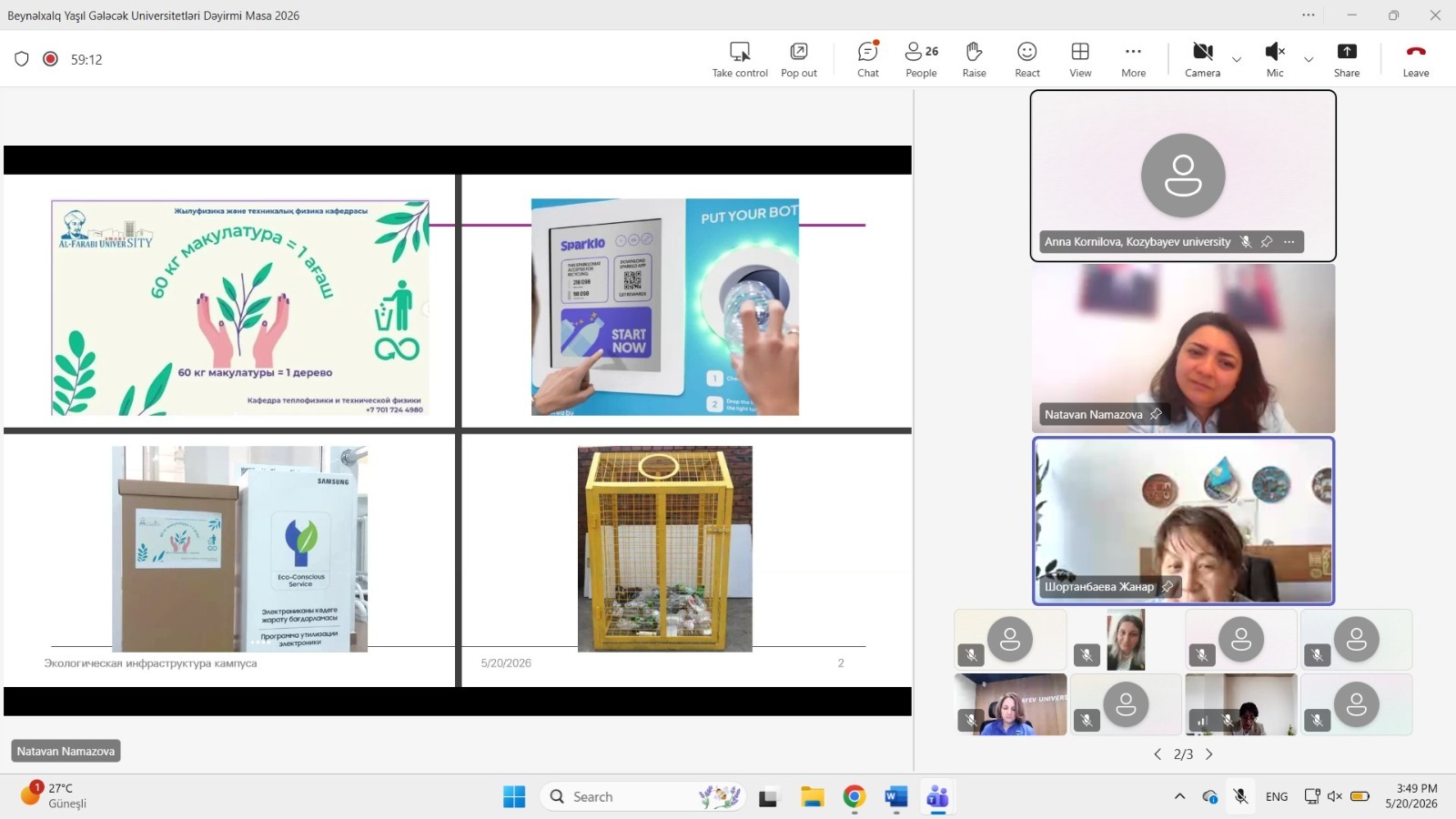Open the ENG language selector

(x=1277, y=796)
